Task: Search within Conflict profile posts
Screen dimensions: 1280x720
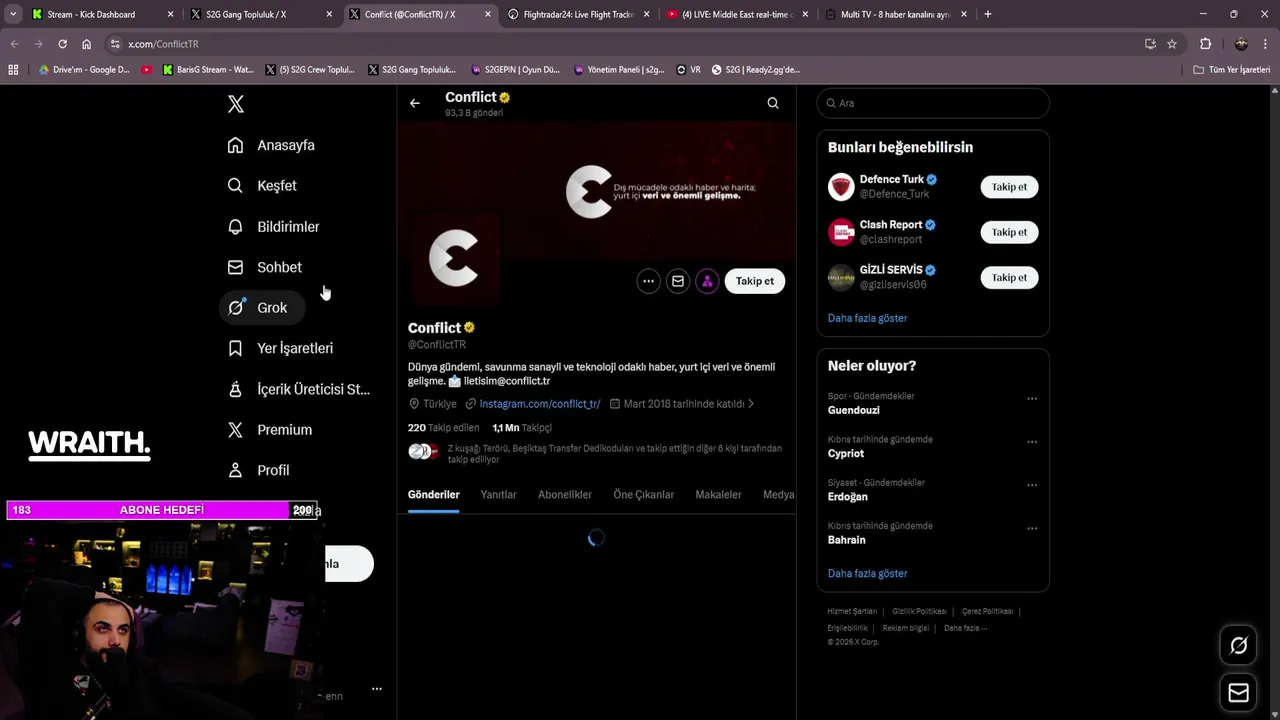Action: [773, 103]
